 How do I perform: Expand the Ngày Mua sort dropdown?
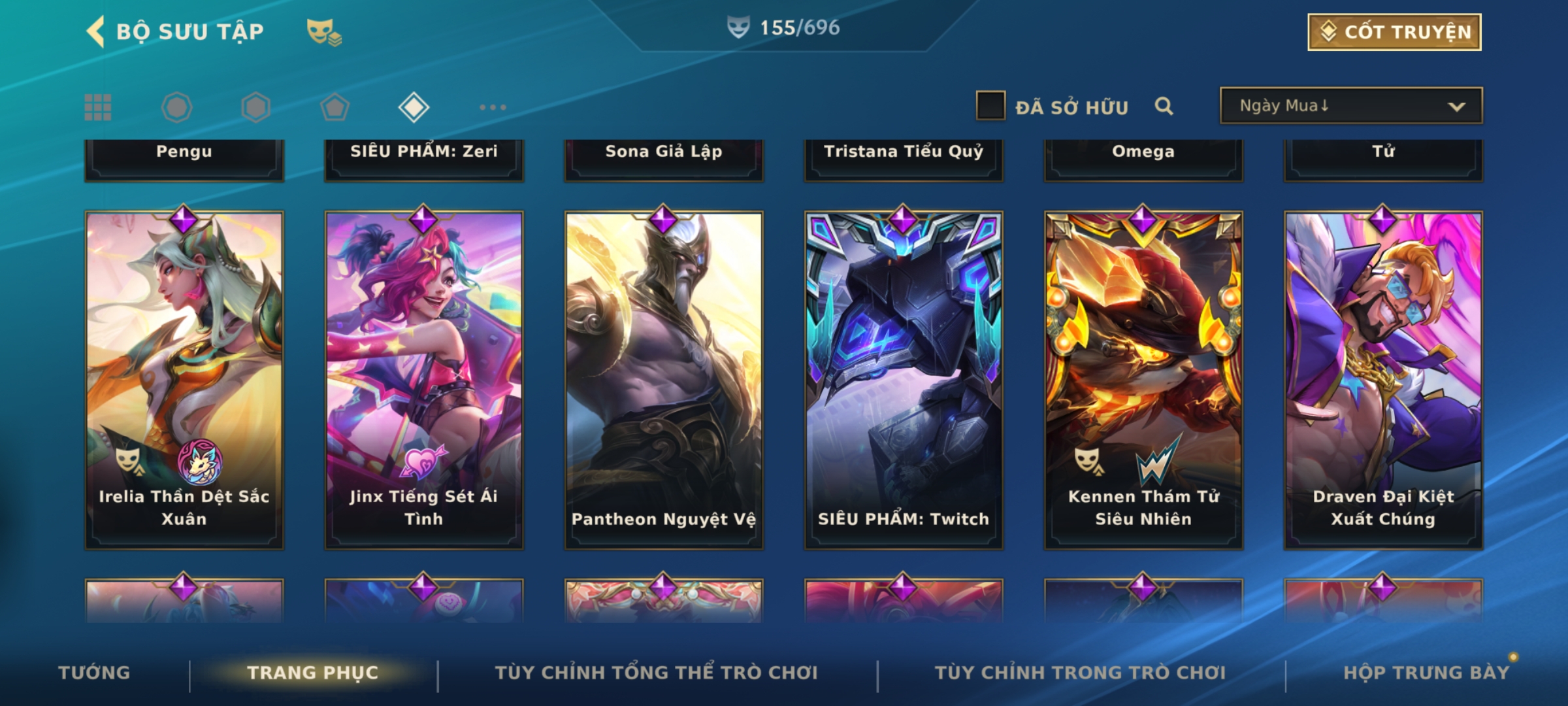(x=1351, y=105)
